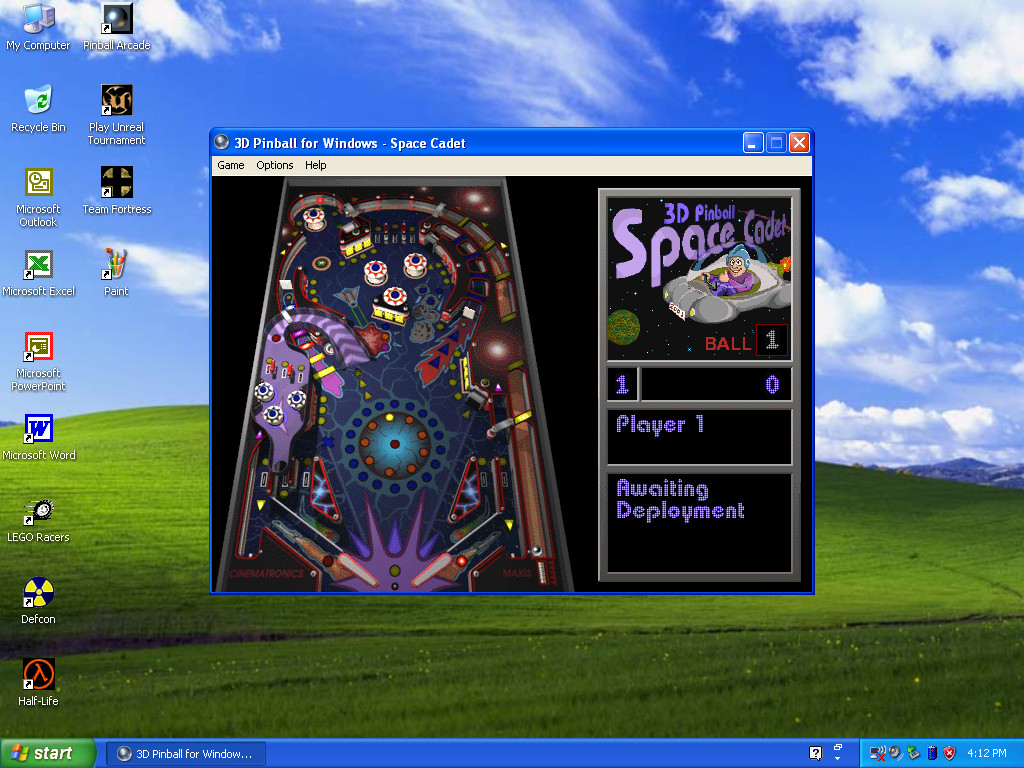Click the speaker volume tray icon
1024x768 pixels.
click(895, 753)
